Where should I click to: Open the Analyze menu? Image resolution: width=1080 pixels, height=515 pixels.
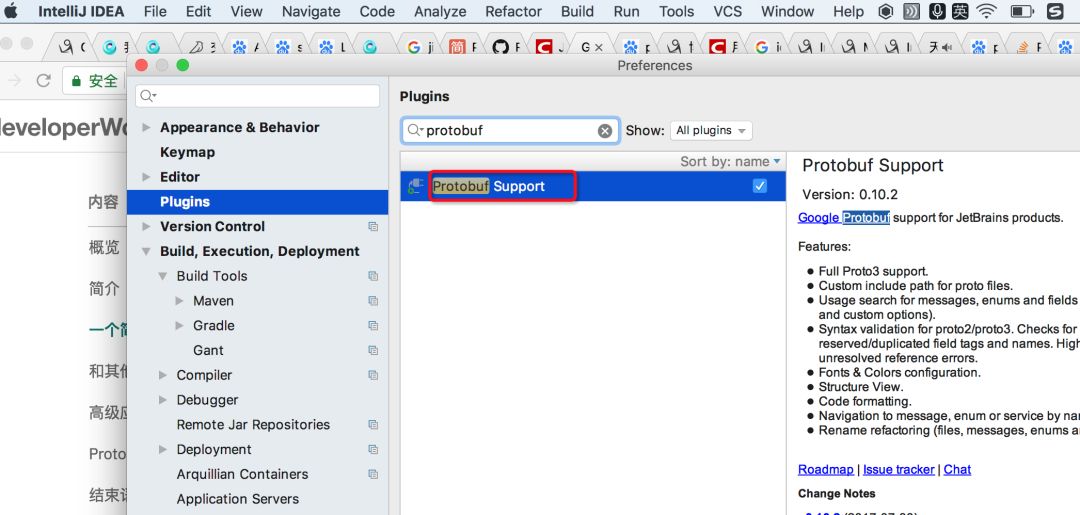pyautogui.click(x=440, y=12)
